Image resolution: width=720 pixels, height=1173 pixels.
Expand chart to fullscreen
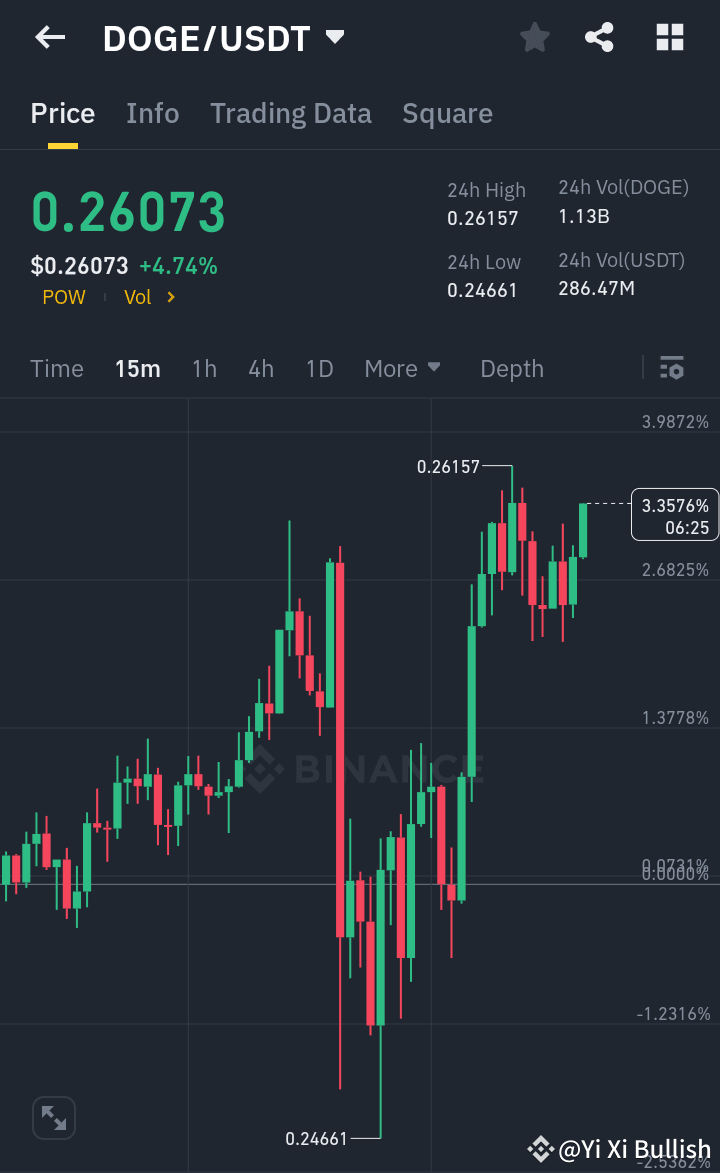[x=53, y=1117]
